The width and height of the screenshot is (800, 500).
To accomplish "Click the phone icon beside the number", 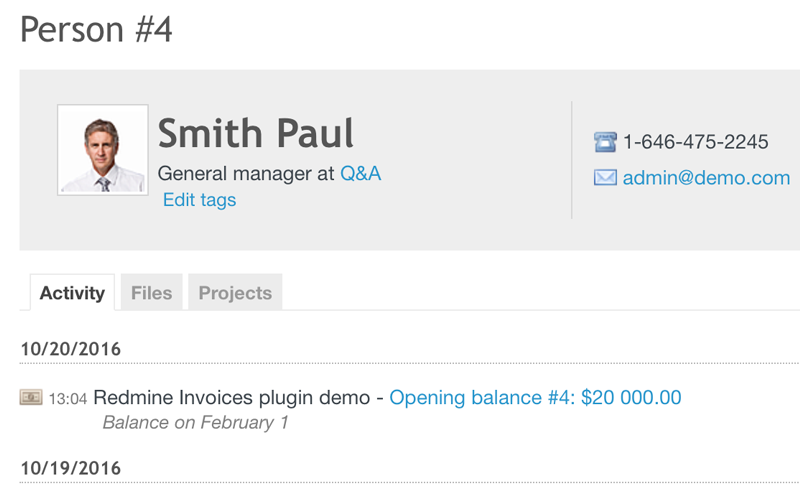I will tap(605, 142).
